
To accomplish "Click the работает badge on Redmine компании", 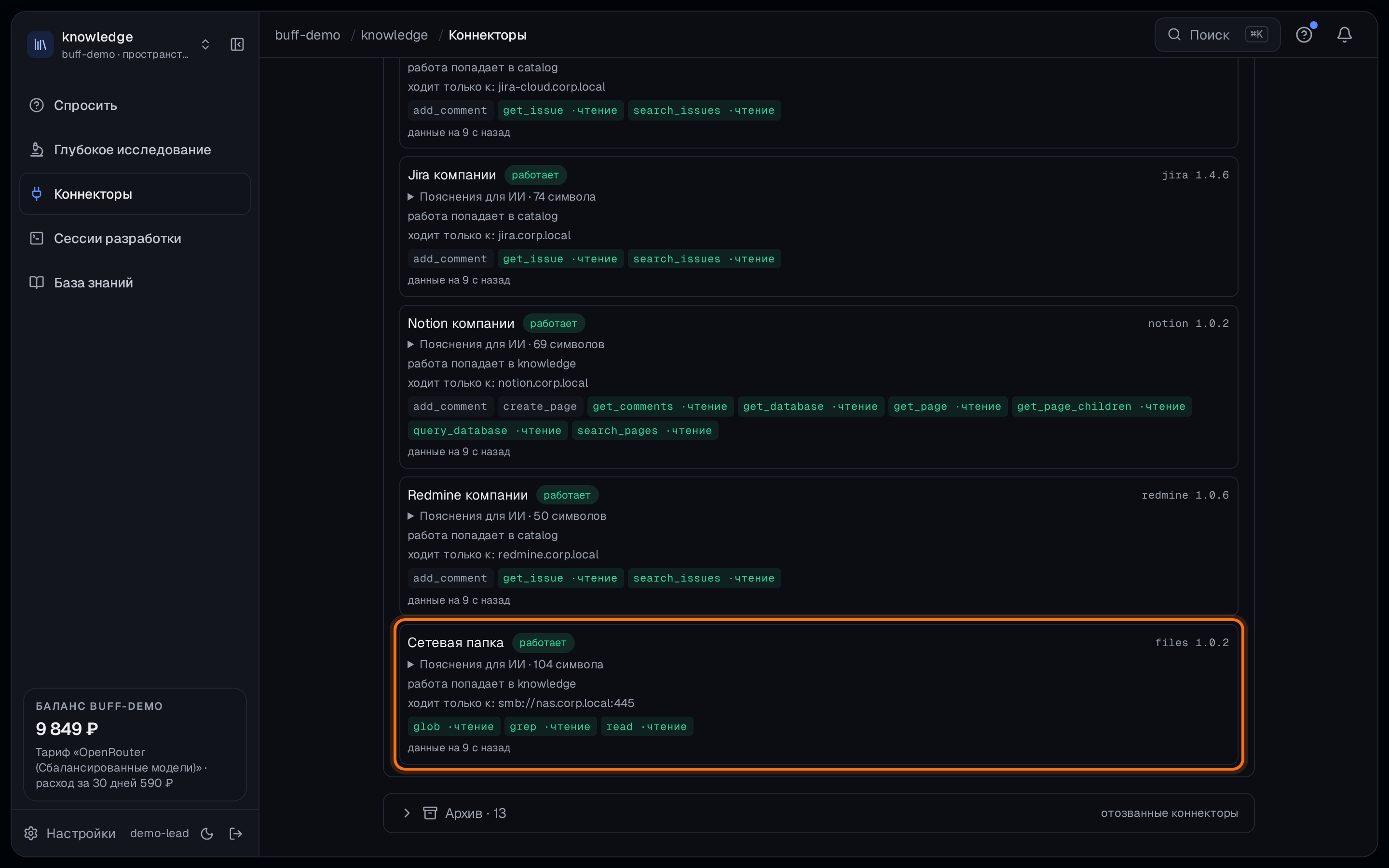I will [x=567, y=495].
